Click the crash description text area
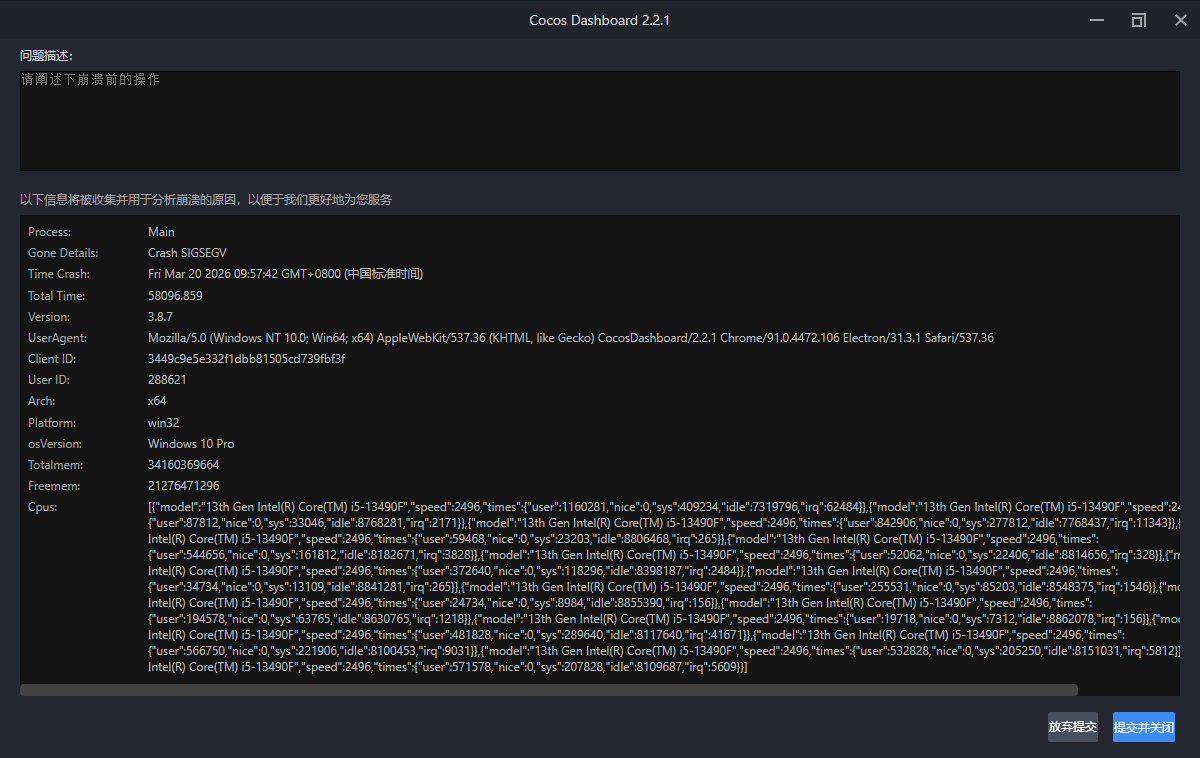 click(x=599, y=121)
